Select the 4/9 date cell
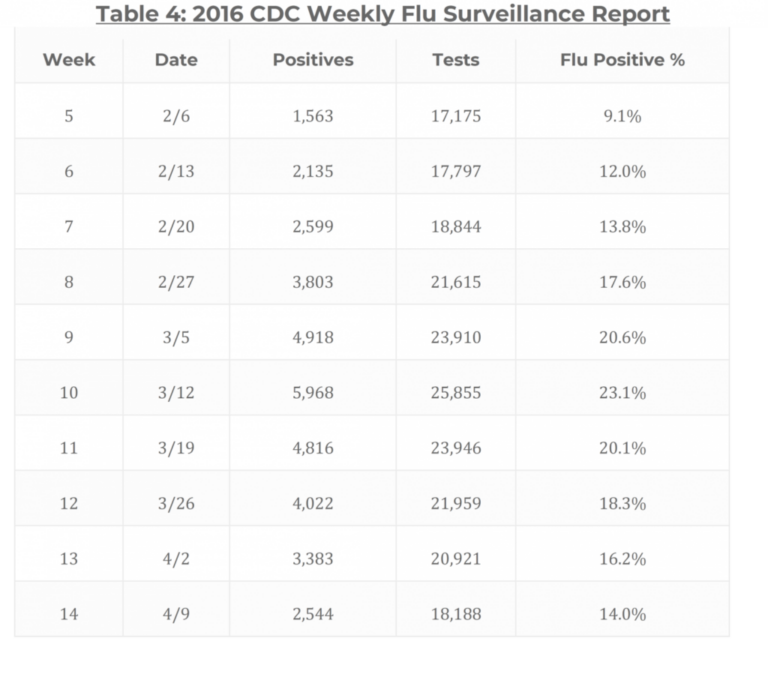 (x=176, y=614)
